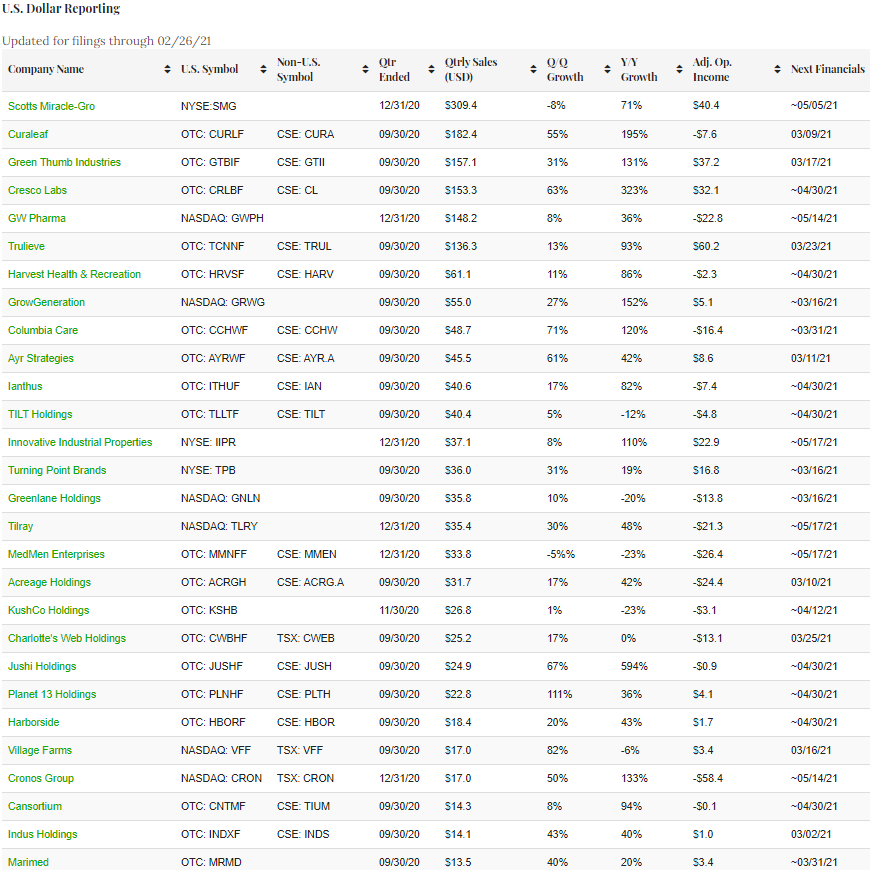
Task: Click the sort icon for U.S. Symbol column
Action: coord(263,70)
